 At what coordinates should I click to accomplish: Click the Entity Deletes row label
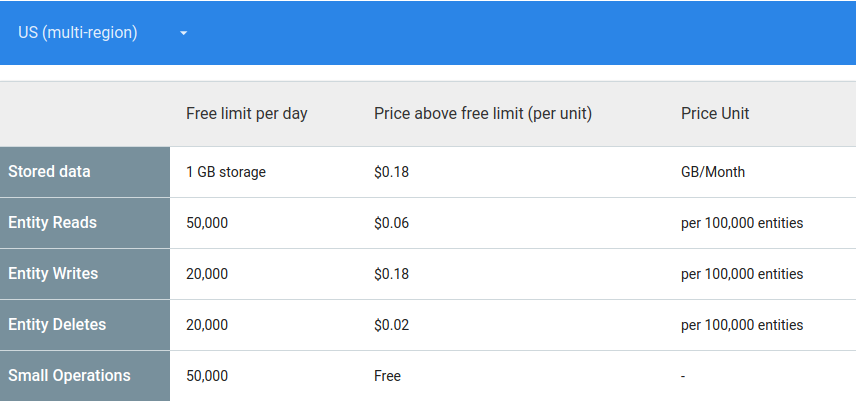click(57, 325)
